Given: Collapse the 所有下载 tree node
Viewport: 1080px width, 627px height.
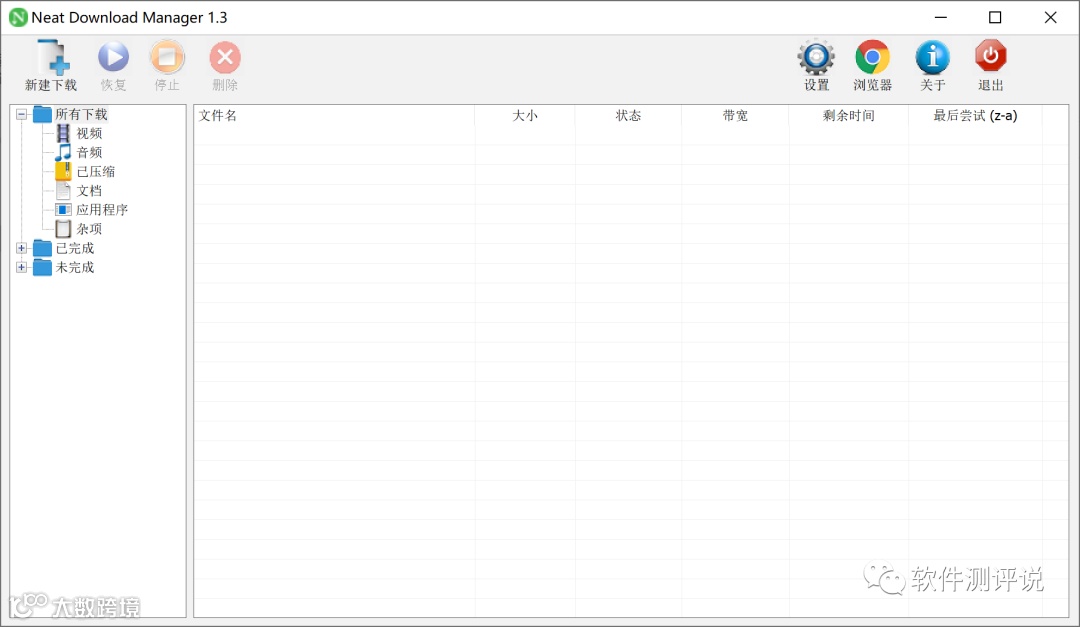Looking at the screenshot, I should [21, 114].
